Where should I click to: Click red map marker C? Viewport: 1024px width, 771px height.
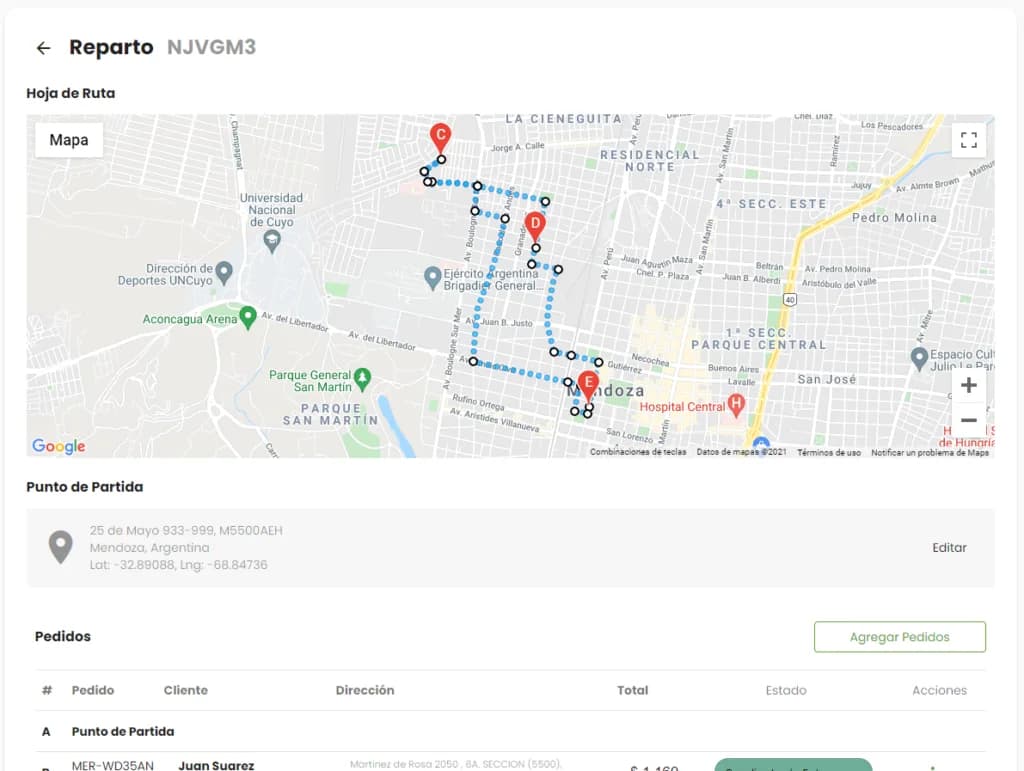pyautogui.click(x=441, y=138)
